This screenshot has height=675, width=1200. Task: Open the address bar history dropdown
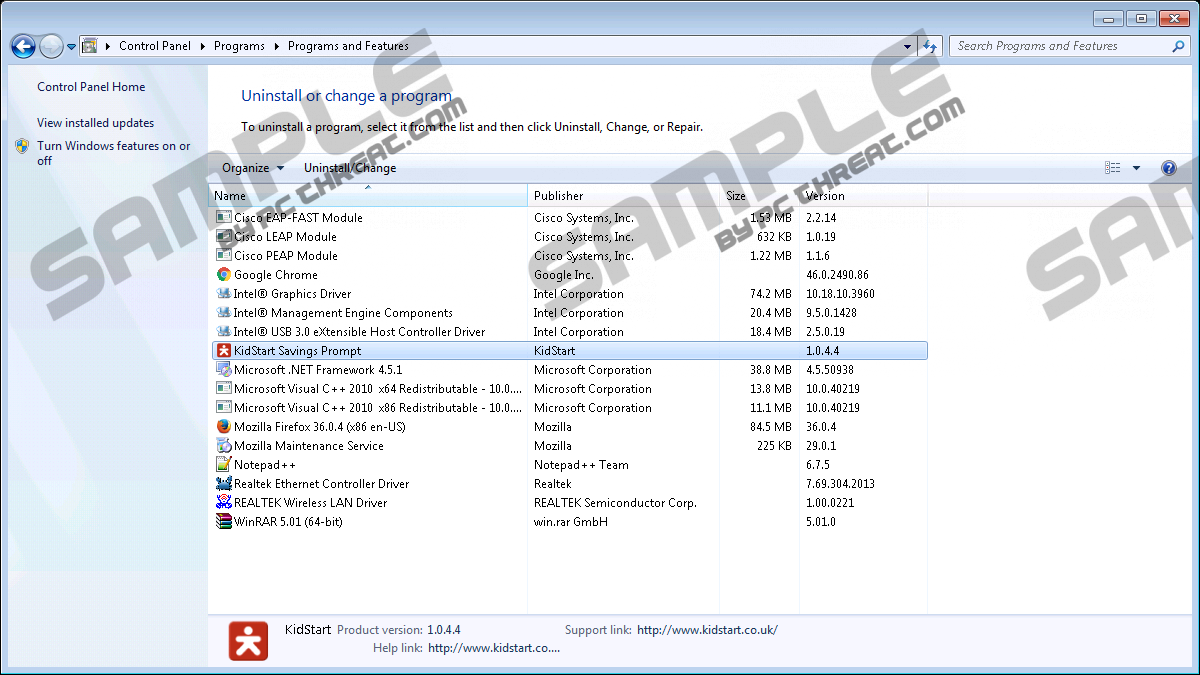(x=907, y=46)
